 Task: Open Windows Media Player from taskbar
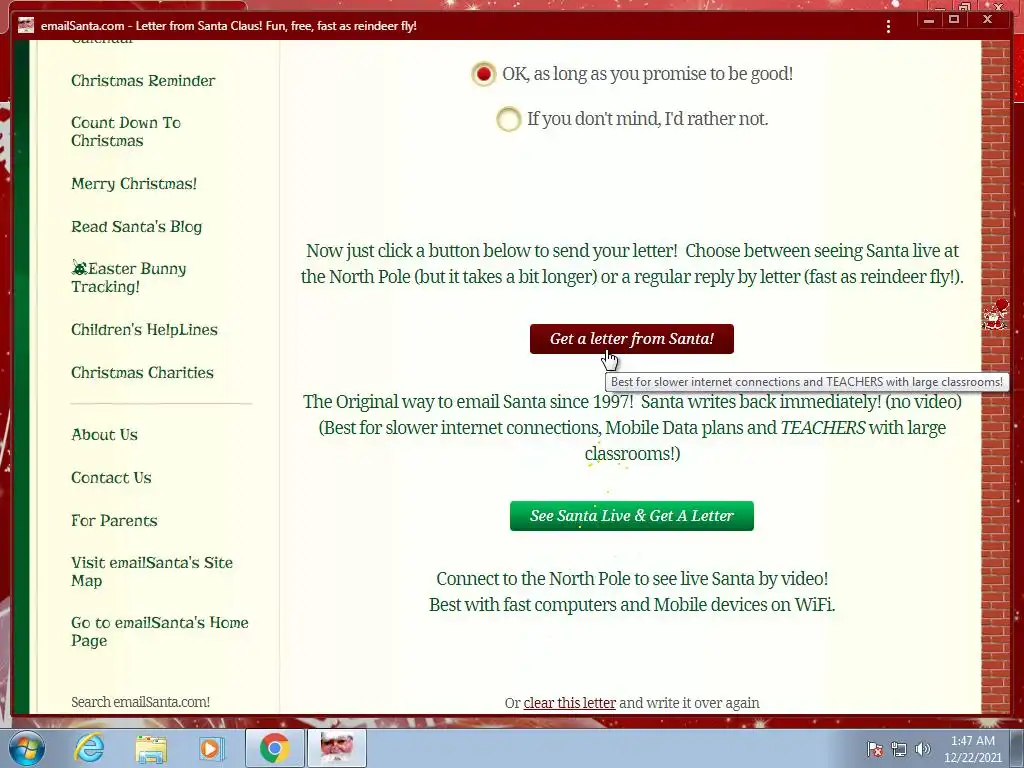(211, 748)
